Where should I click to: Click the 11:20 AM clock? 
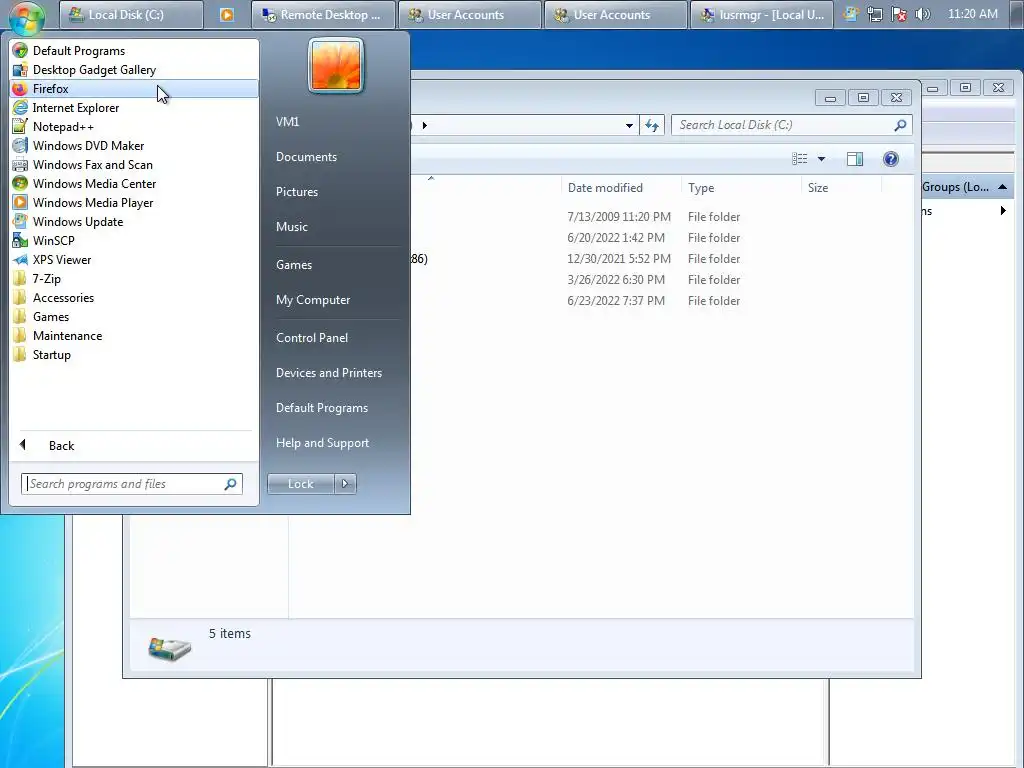972,14
